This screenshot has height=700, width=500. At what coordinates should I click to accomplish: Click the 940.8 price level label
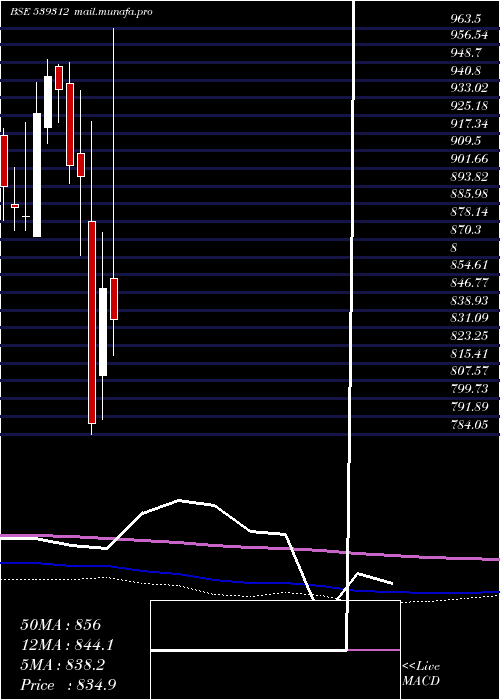(467, 71)
